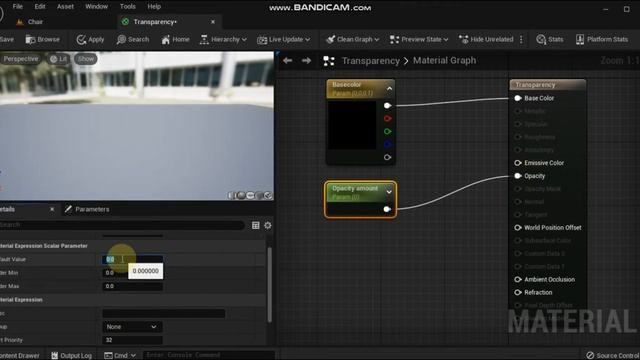The width and height of the screenshot is (640, 360).
Task: Click the Slider Max value field
Action: (x=132, y=286)
